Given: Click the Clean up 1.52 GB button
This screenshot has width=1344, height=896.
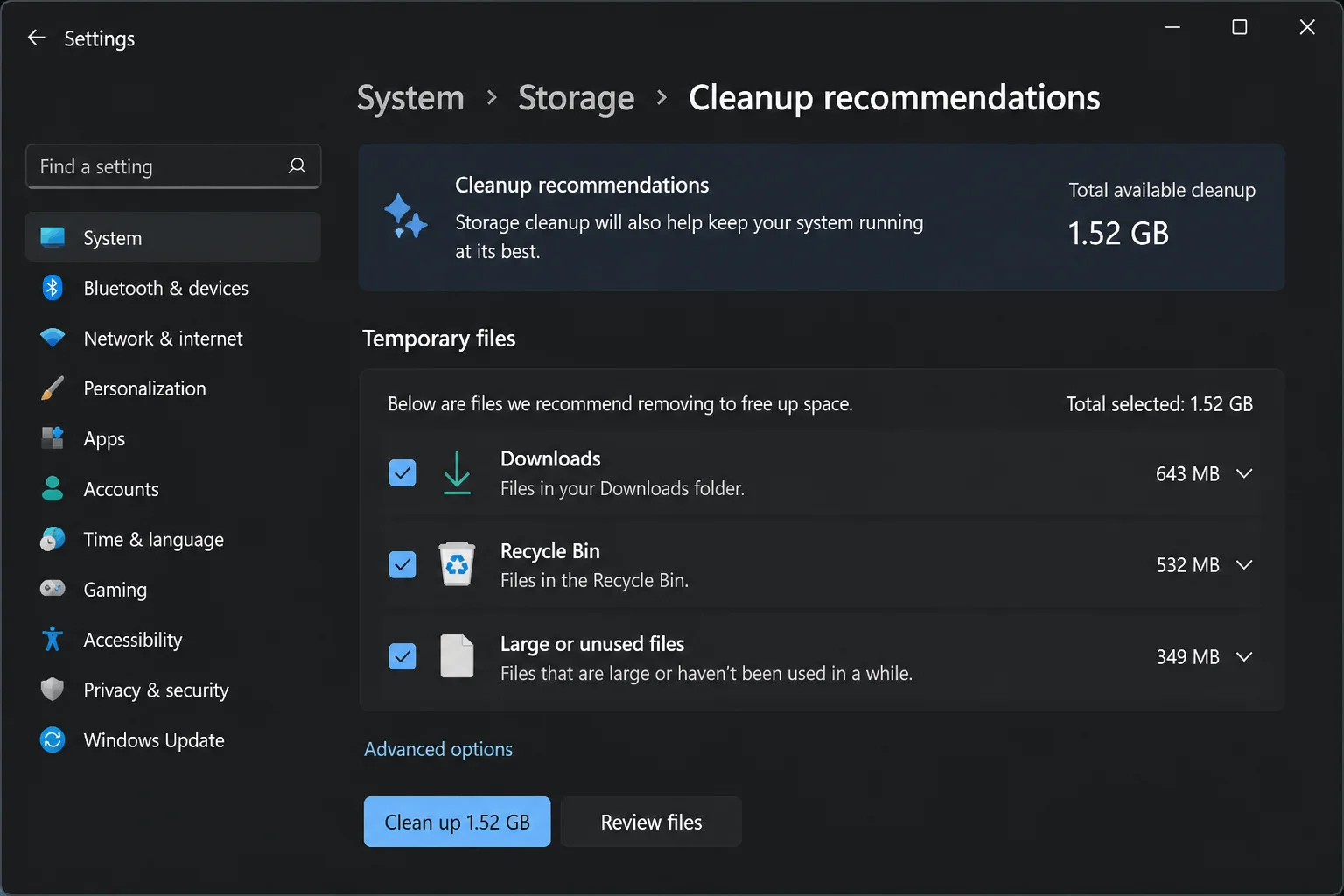Looking at the screenshot, I should coord(457,822).
